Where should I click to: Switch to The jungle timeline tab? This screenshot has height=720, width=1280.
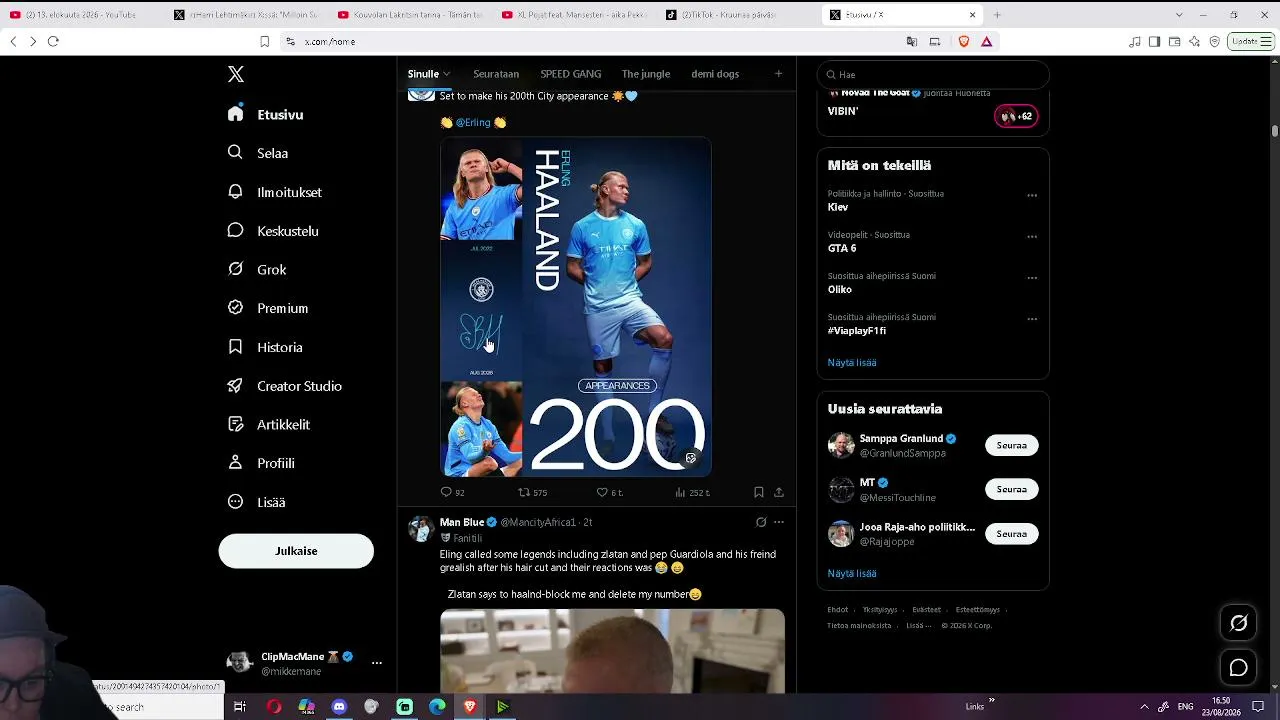(x=646, y=74)
